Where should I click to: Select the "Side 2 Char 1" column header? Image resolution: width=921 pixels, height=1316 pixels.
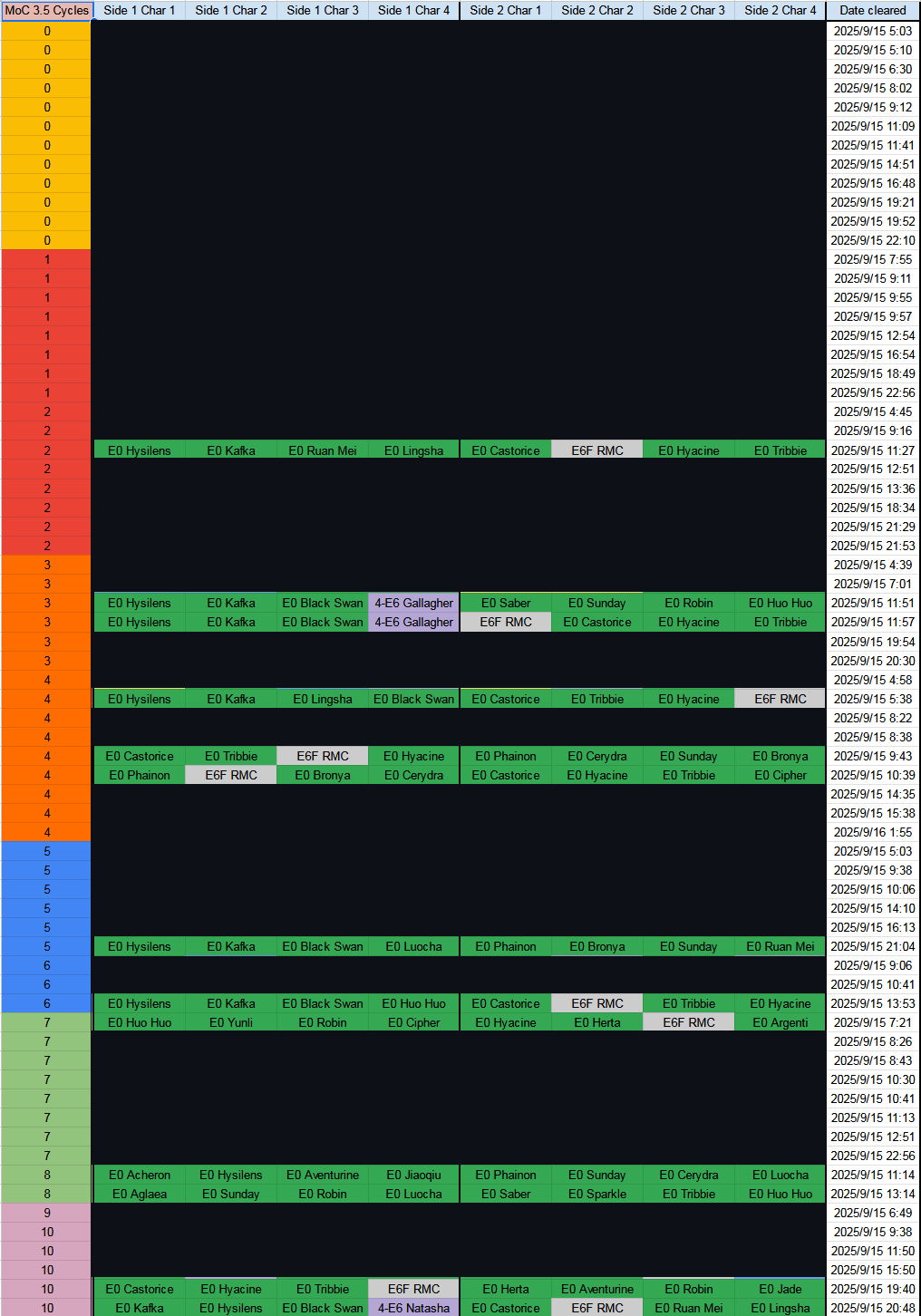coord(506,10)
